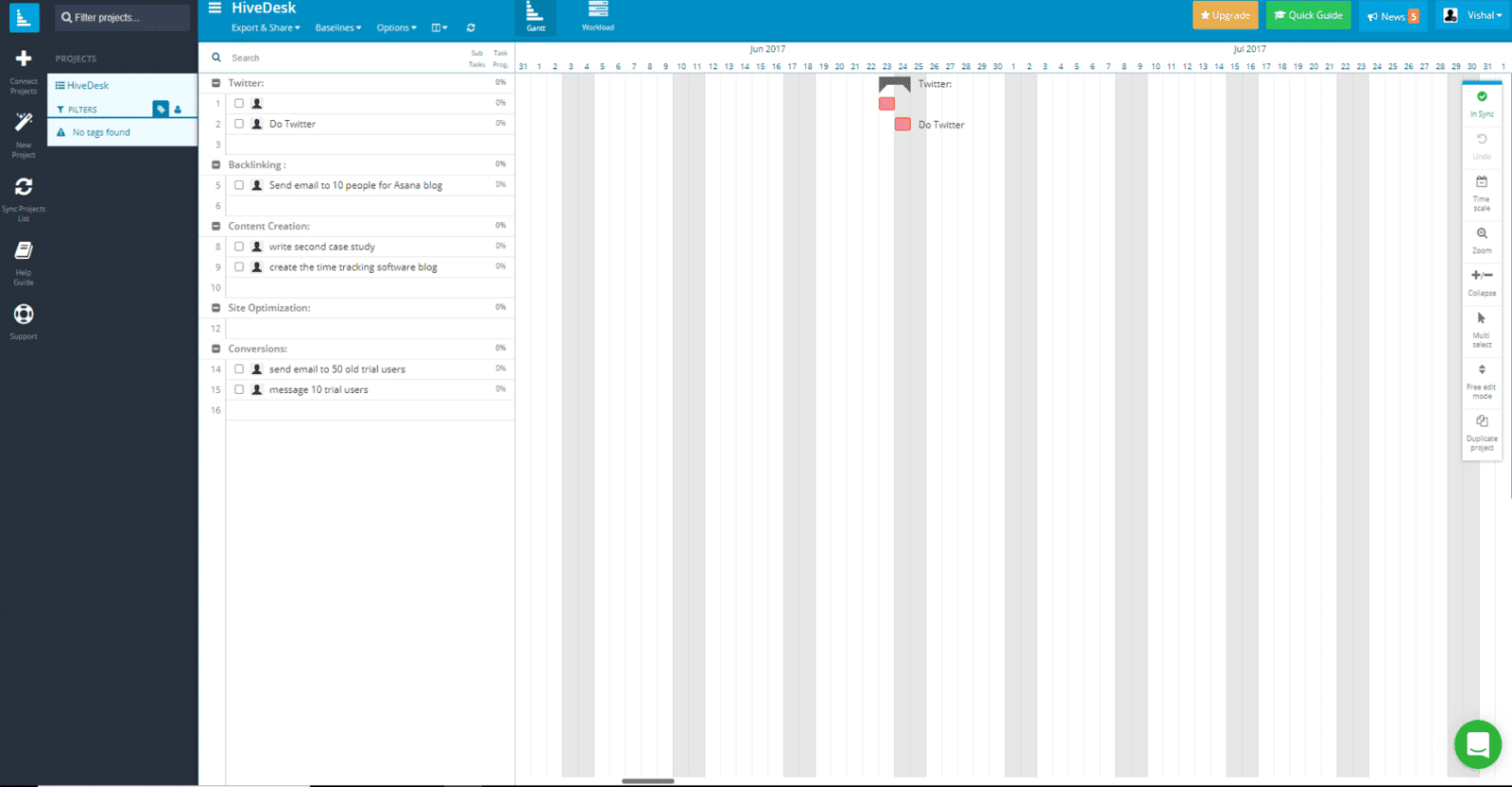Click the hamburger menu next to HiveDesk
Viewport: 1512px width, 787px height.
215,8
